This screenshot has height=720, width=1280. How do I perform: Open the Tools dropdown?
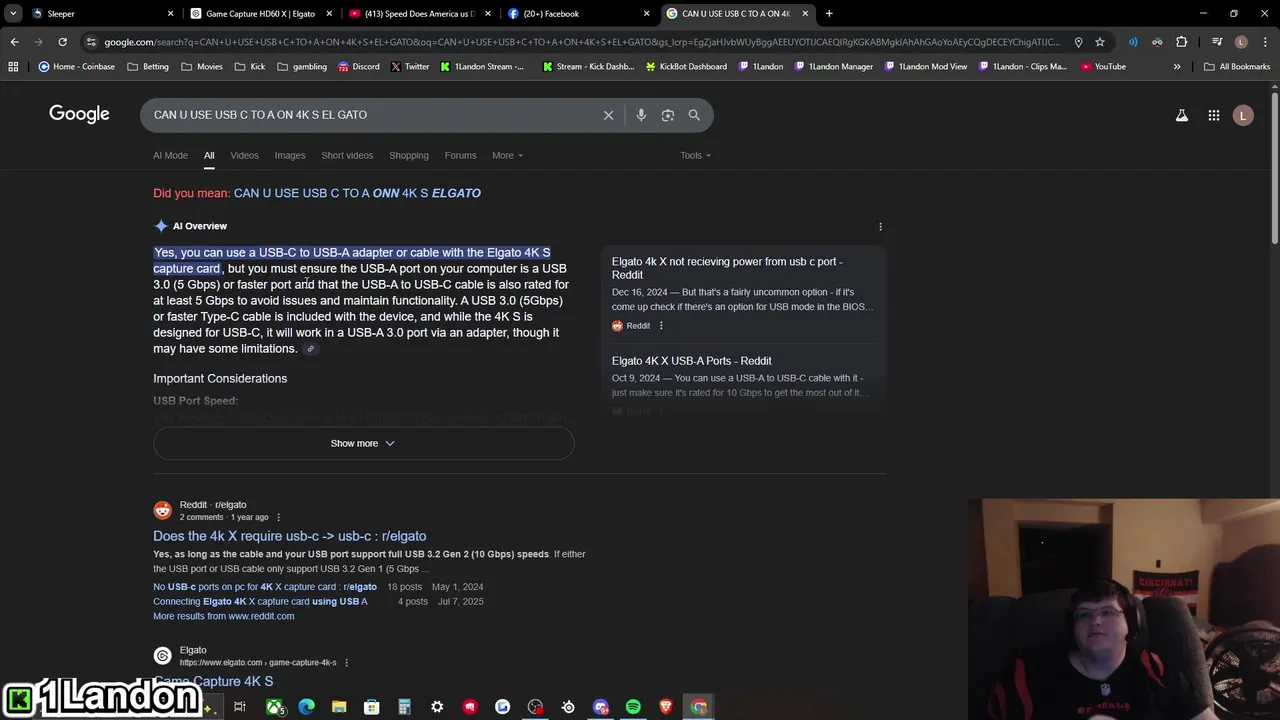(695, 155)
